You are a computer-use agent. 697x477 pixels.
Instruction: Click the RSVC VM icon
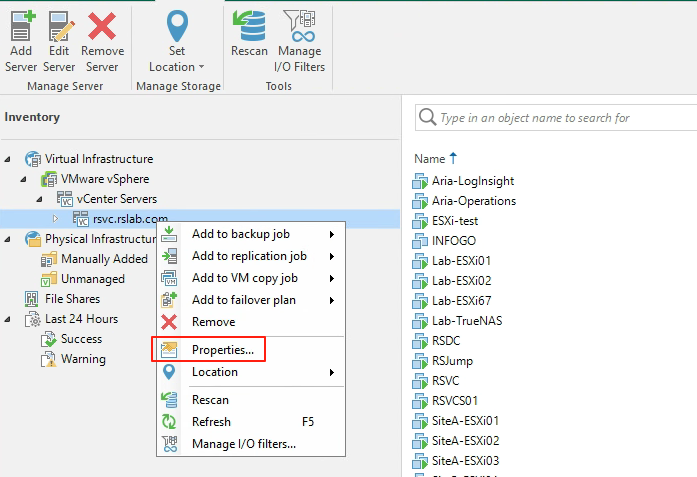pos(420,381)
